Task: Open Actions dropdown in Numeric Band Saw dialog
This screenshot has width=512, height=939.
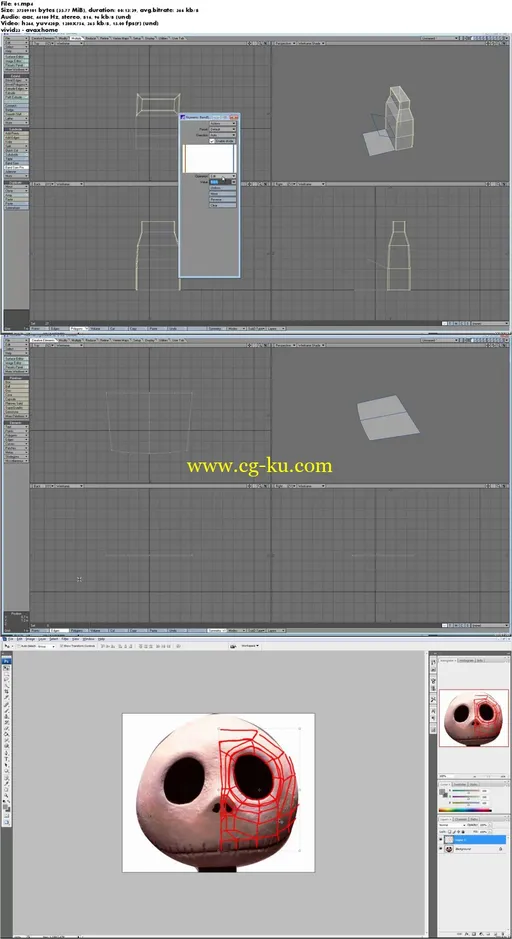Action: click(223, 123)
